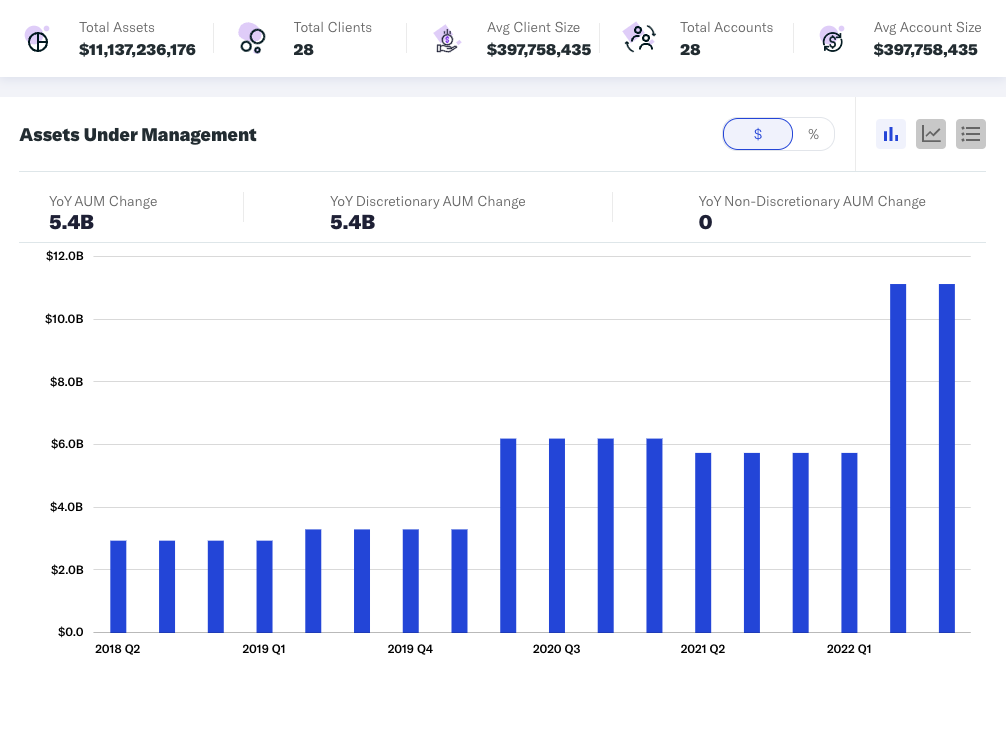Click the Total Clients circles icon

point(251,39)
